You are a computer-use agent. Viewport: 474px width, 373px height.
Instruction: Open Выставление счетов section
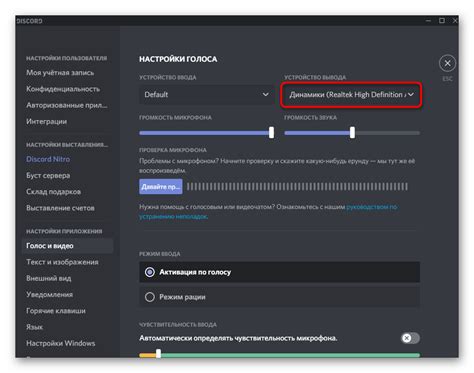(60, 208)
